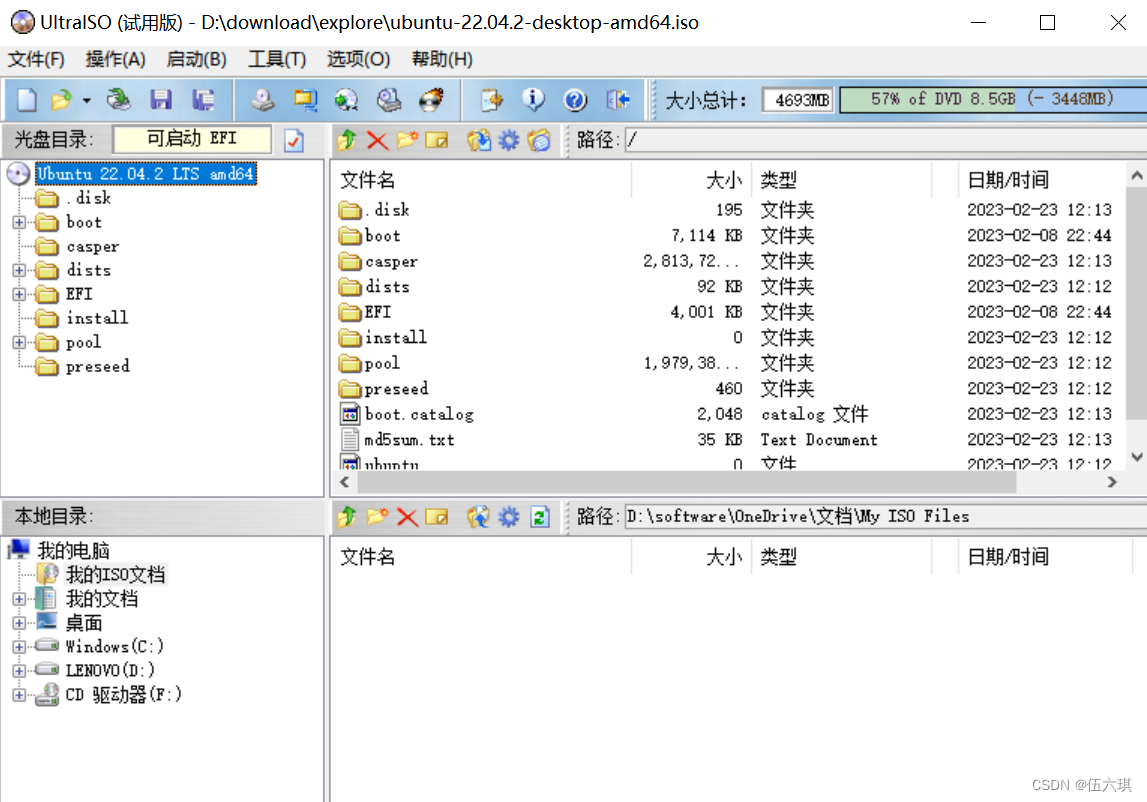The width and height of the screenshot is (1147, 802).
Task: Sort ISO files by 类型 column
Action: (842, 180)
